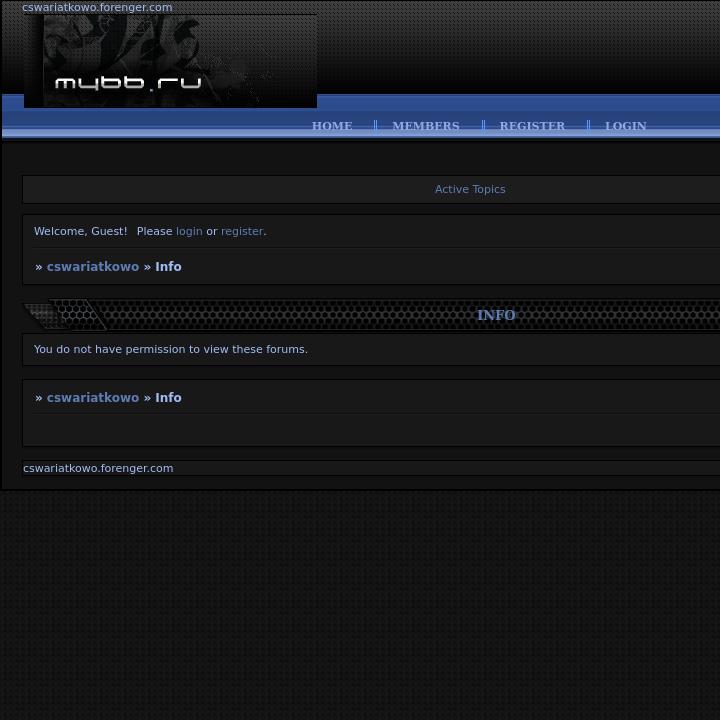Select LOGIN in the navigation bar
Image resolution: width=720 pixels, height=720 pixels.
pos(625,126)
